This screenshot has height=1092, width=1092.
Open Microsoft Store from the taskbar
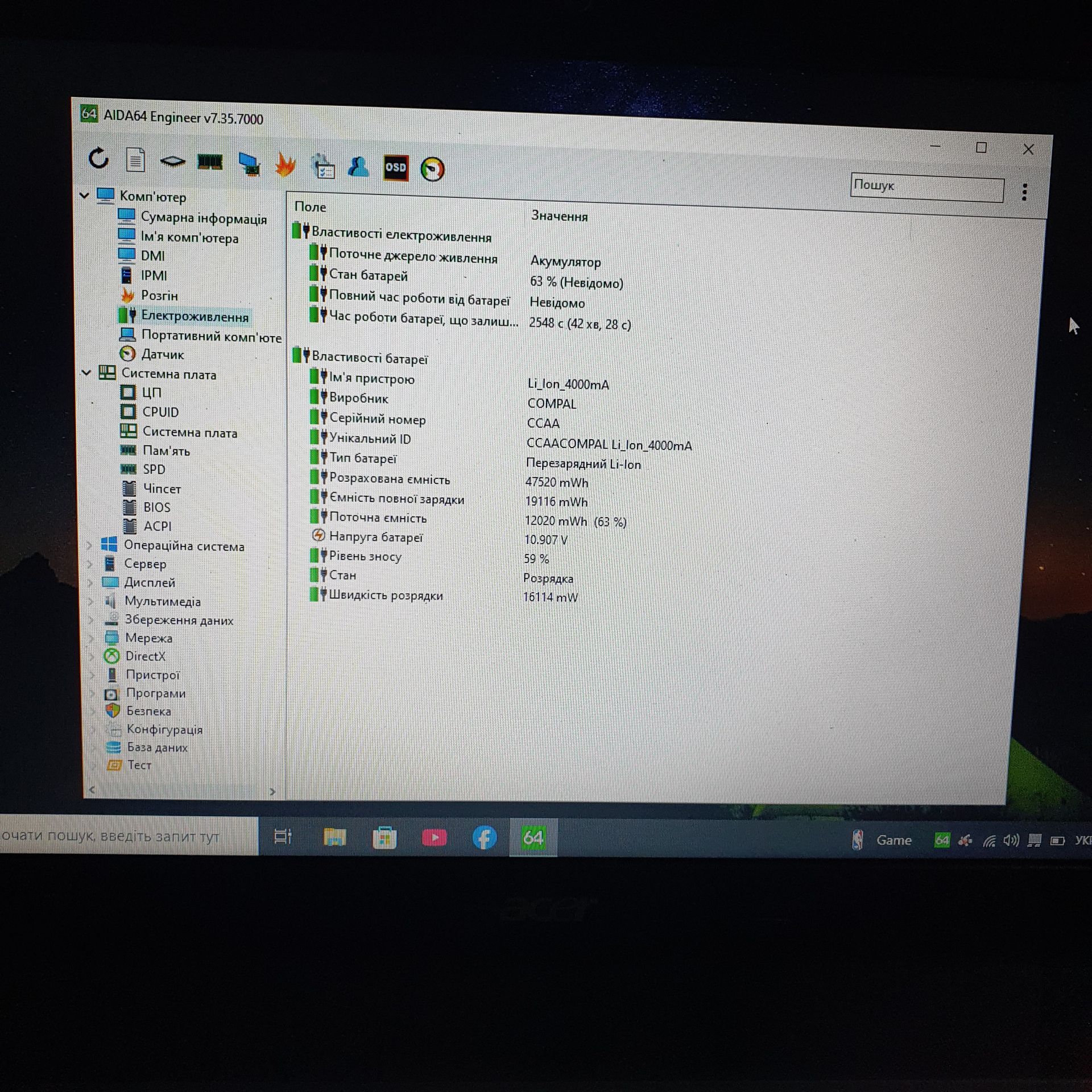coord(384,837)
